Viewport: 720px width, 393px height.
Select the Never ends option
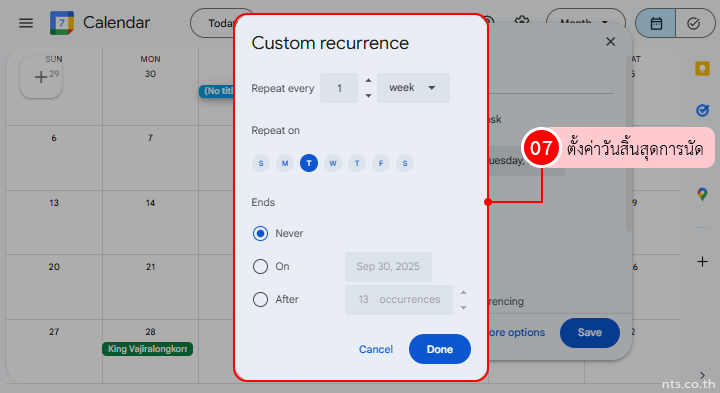[260, 233]
